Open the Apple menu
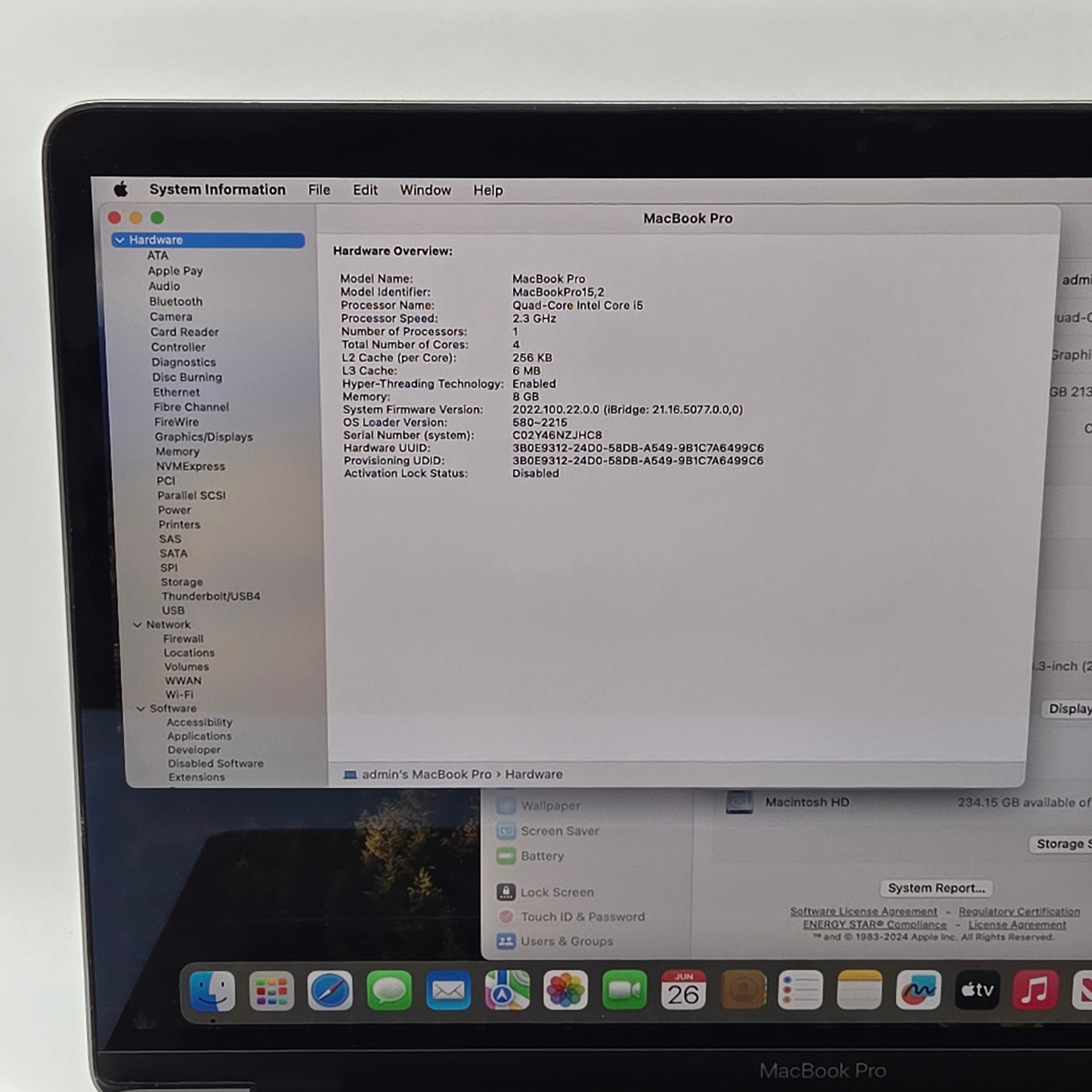Viewport: 1092px width, 1092px height. (121, 189)
